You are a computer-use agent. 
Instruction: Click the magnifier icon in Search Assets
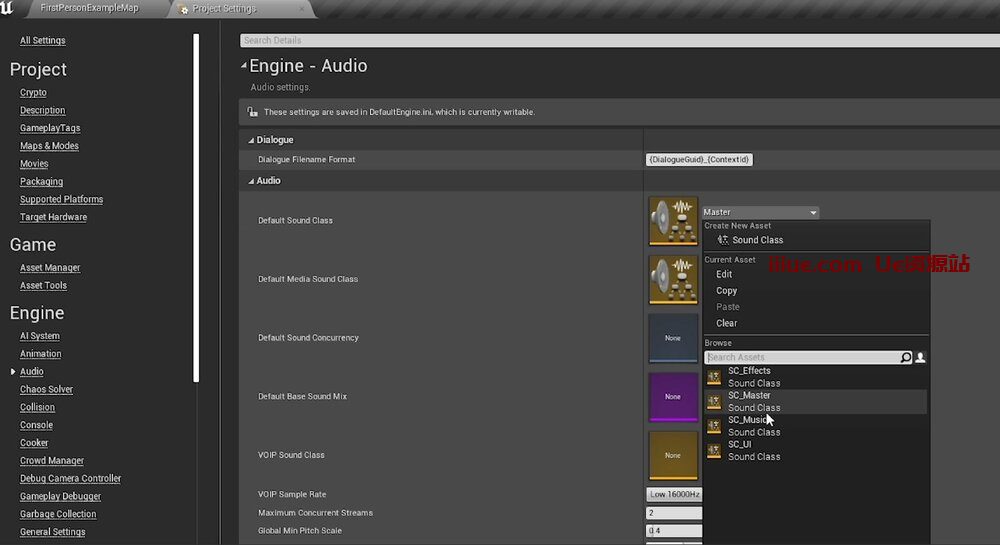click(906, 357)
